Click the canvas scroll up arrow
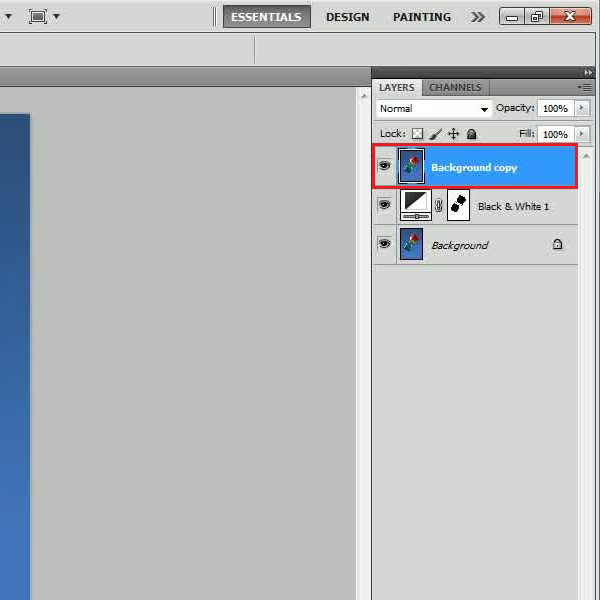600x600 pixels. (364, 96)
